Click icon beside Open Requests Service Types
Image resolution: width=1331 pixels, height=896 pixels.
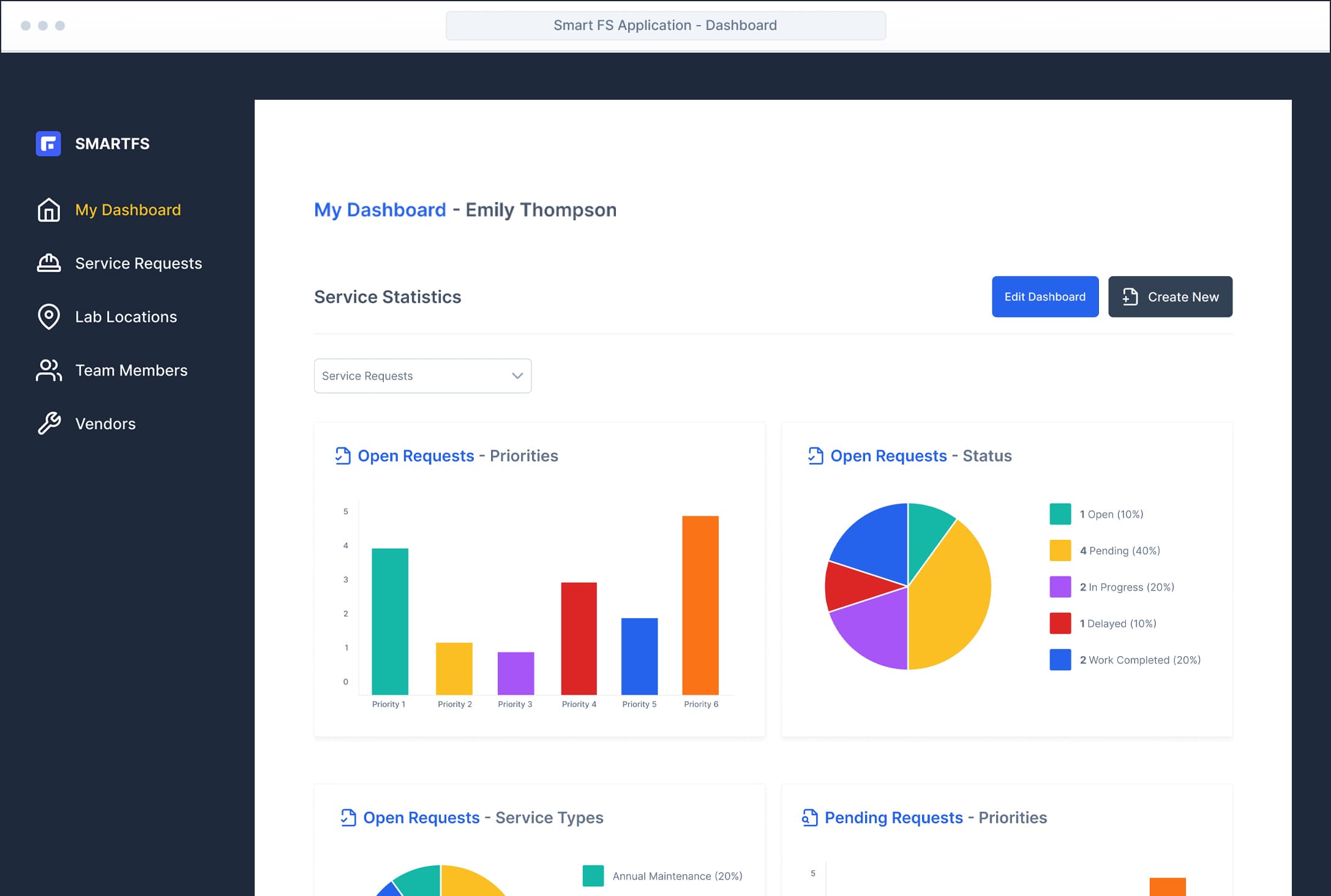pos(348,818)
